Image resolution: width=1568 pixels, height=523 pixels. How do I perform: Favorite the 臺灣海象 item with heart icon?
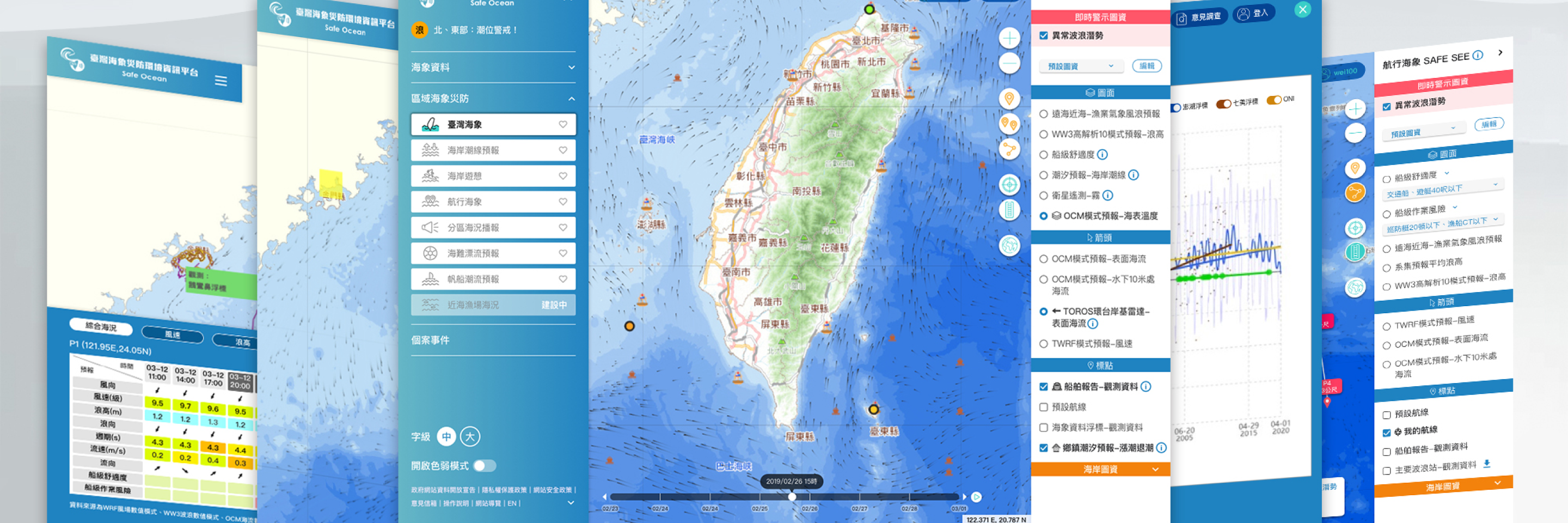[x=563, y=124]
